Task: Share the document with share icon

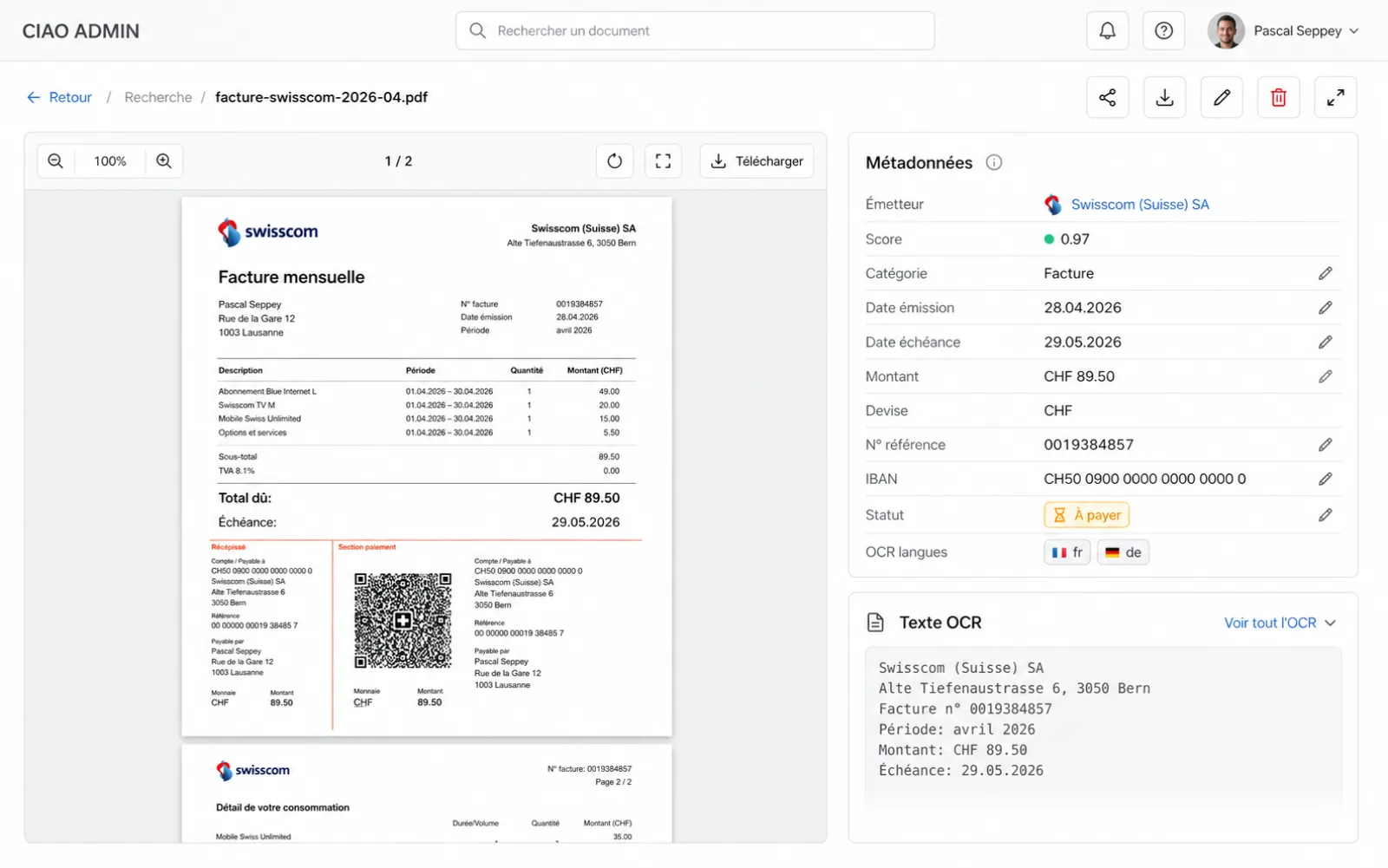Action: click(1108, 98)
